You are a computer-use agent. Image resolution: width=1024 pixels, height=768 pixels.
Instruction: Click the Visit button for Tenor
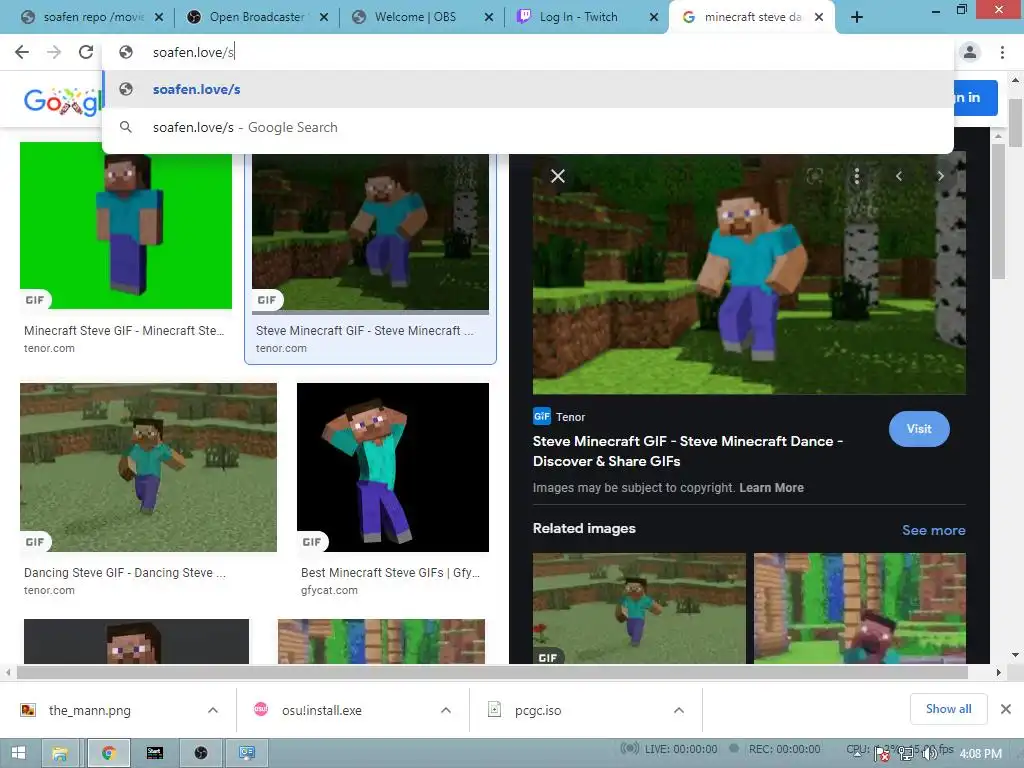click(x=919, y=429)
